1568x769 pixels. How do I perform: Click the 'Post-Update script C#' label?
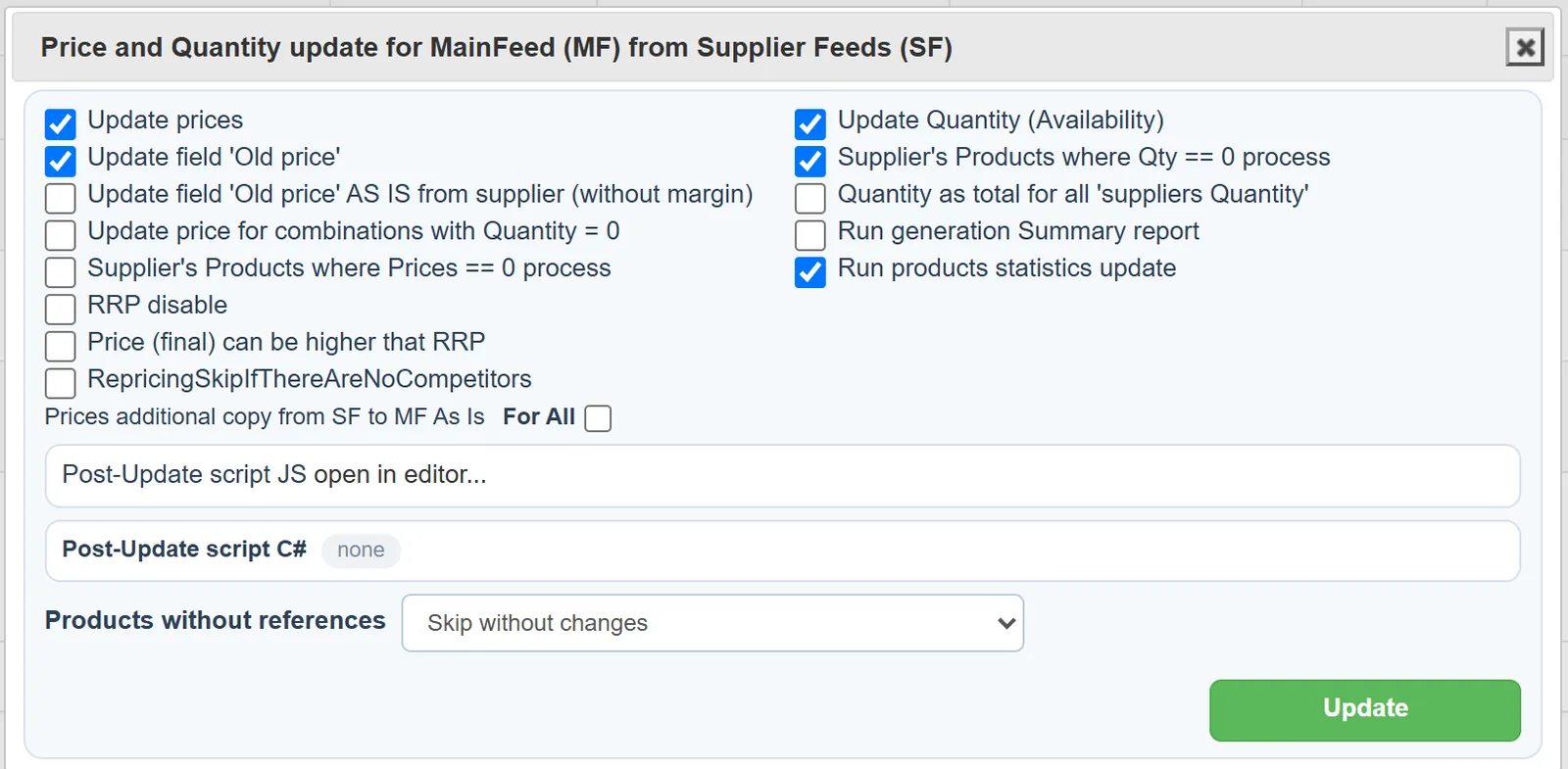(184, 550)
